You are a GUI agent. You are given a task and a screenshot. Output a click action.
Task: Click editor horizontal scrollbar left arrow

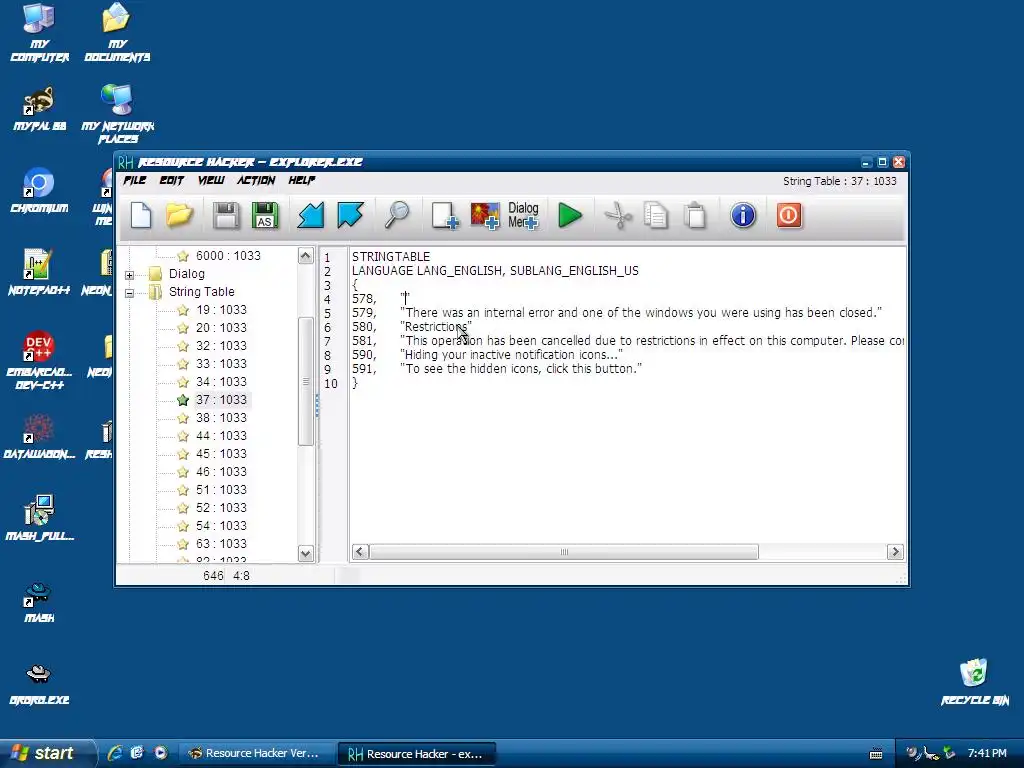pyautogui.click(x=360, y=552)
